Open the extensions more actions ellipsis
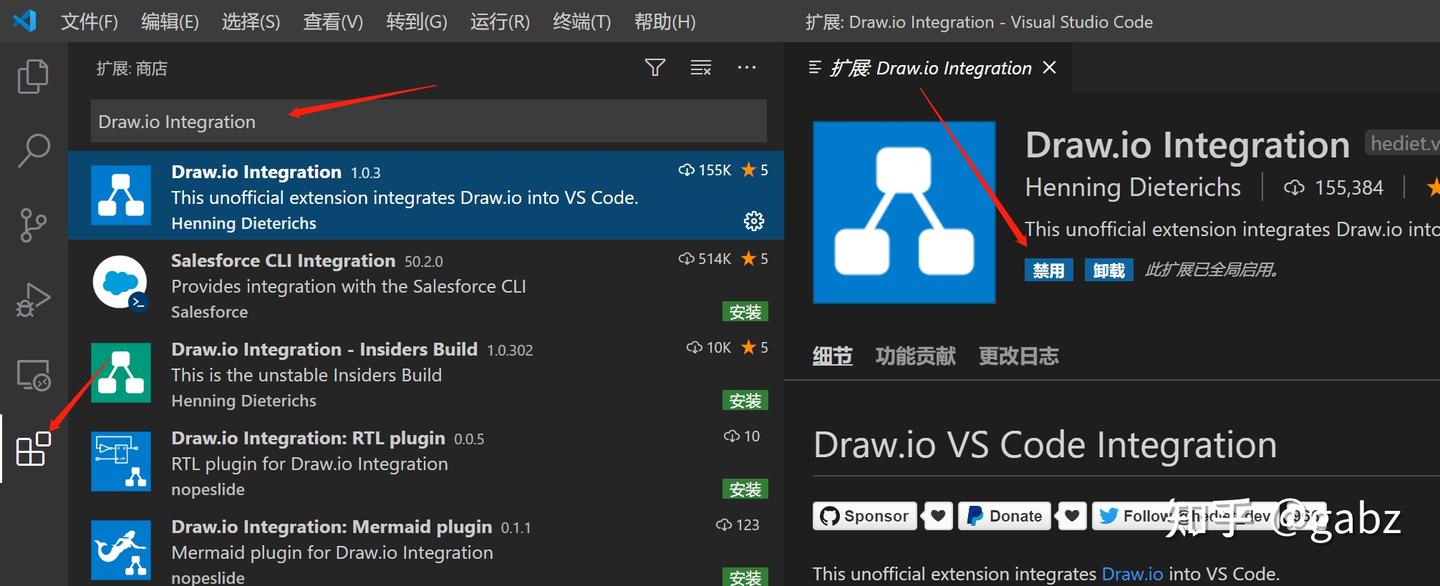The image size is (1440, 586). click(746, 67)
